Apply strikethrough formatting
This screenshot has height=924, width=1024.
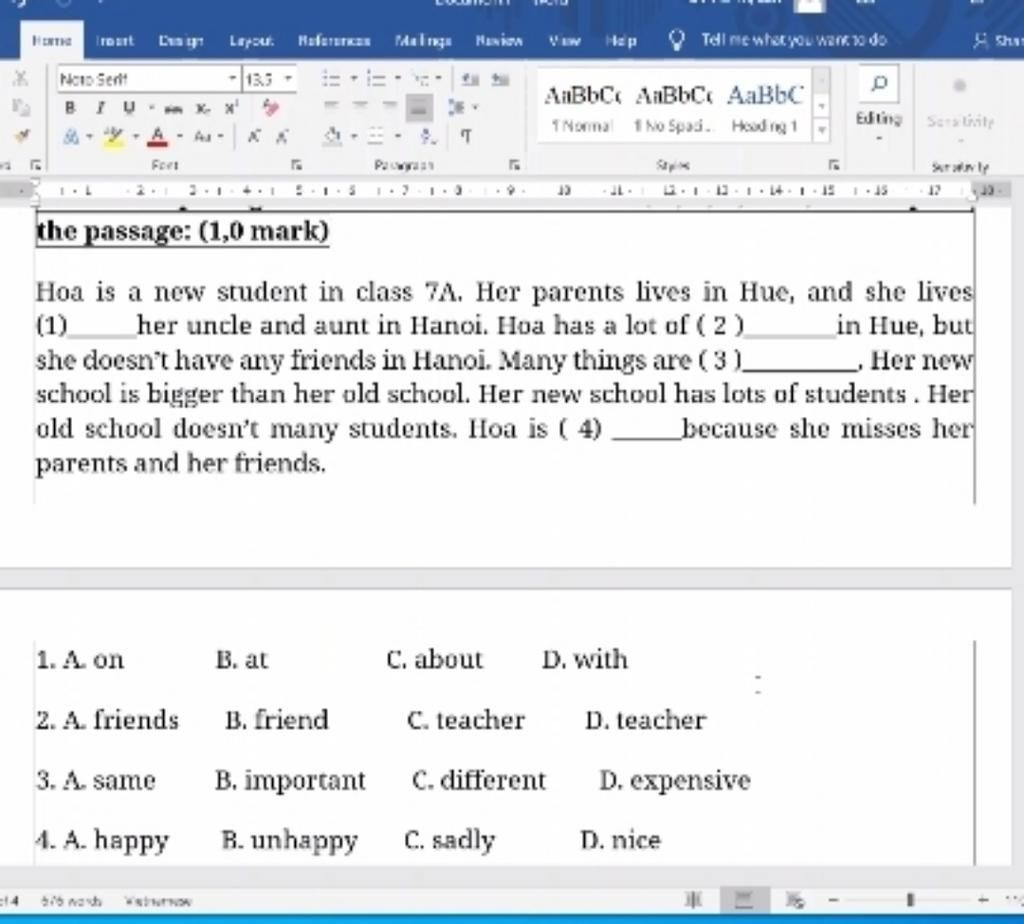click(x=173, y=109)
